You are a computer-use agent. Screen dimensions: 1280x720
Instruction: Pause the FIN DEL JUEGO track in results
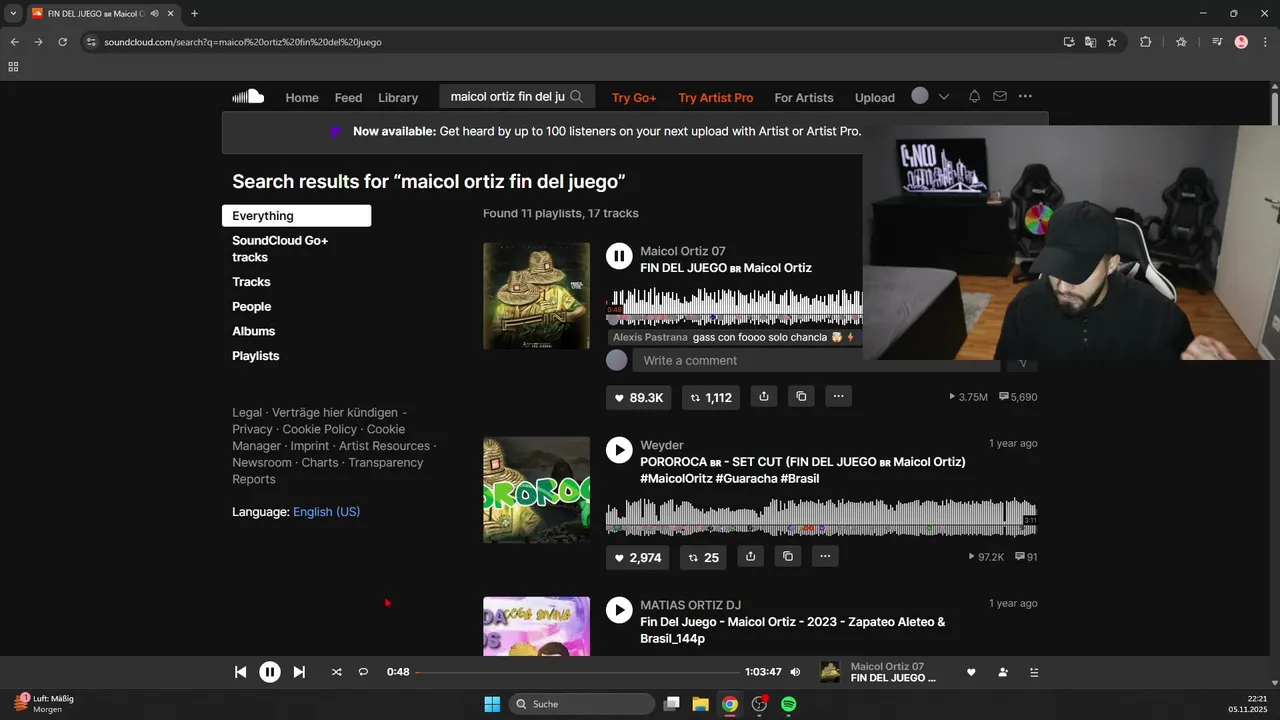(x=619, y=257)
